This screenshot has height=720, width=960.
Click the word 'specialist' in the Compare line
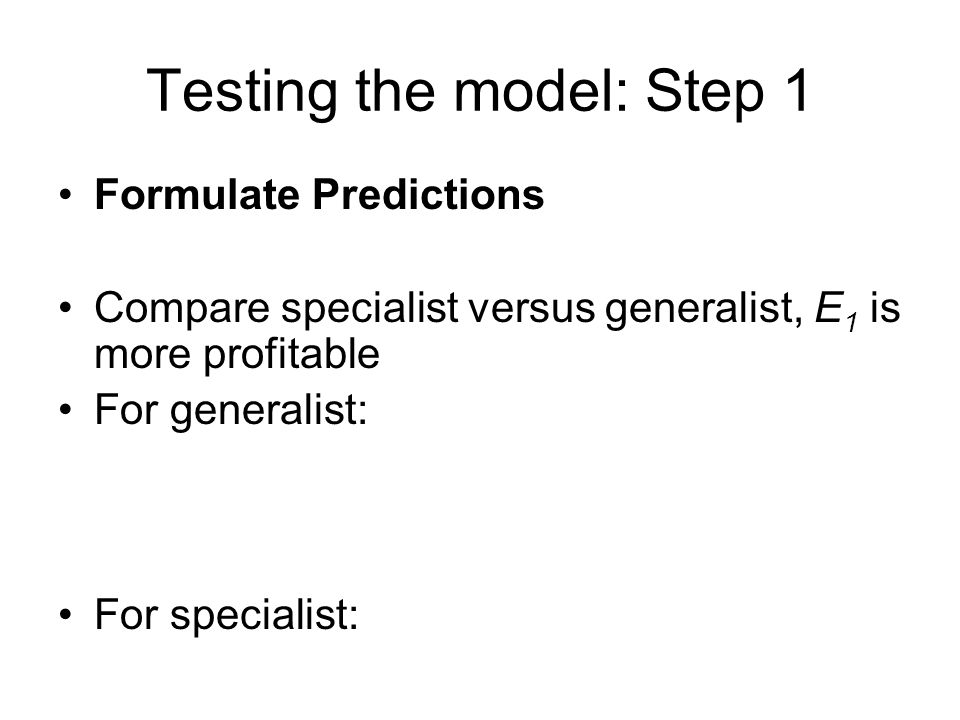coord(369,309)
